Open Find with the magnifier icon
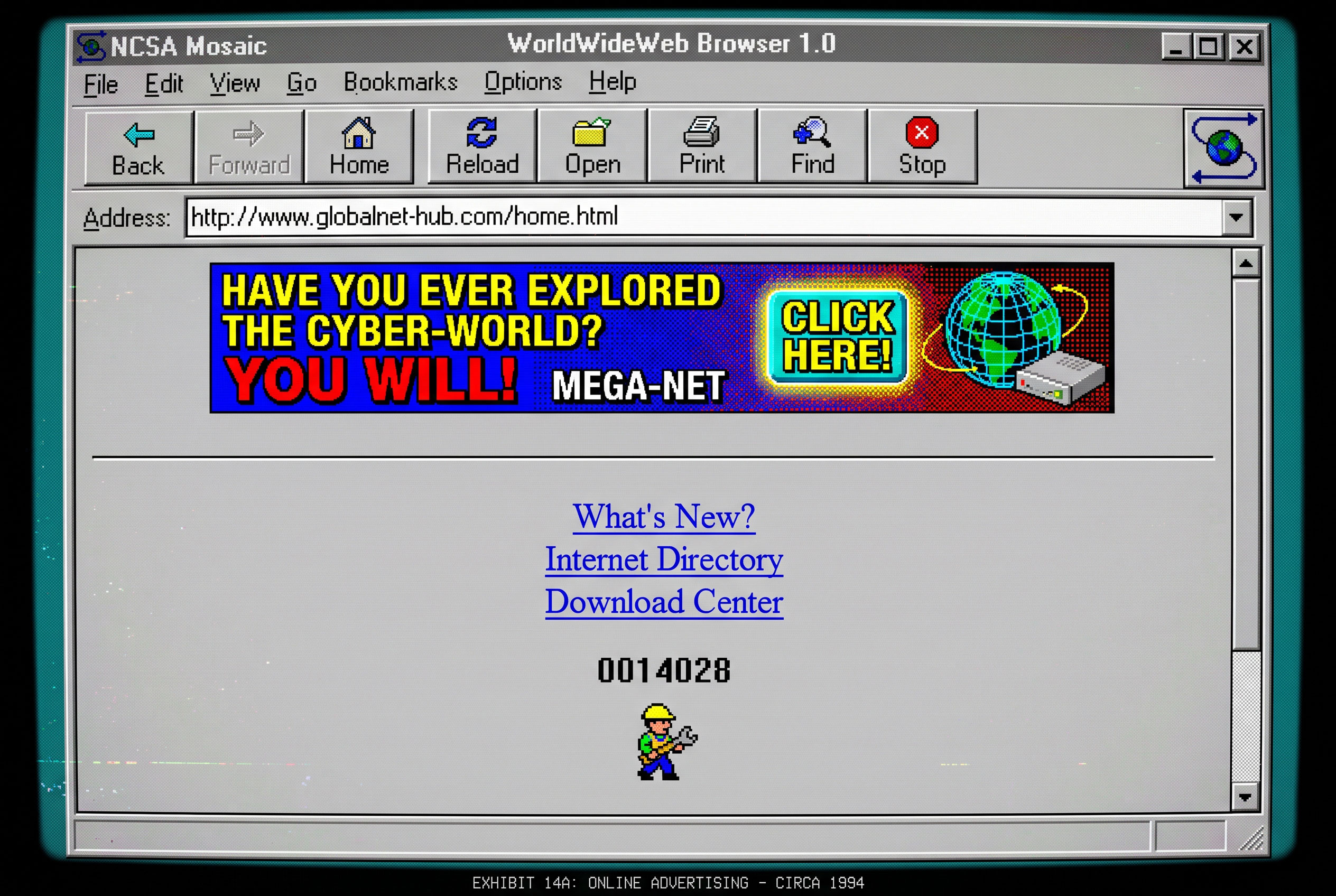Viewport: 1336px width, 896px height. click(x=812, y=146)
